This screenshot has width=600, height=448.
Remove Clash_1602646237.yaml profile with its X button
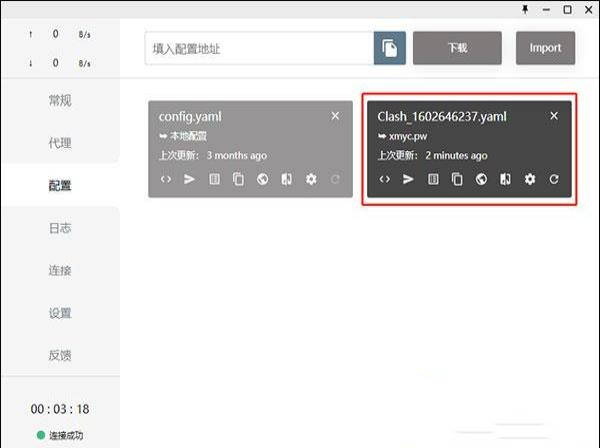point(554,116)
